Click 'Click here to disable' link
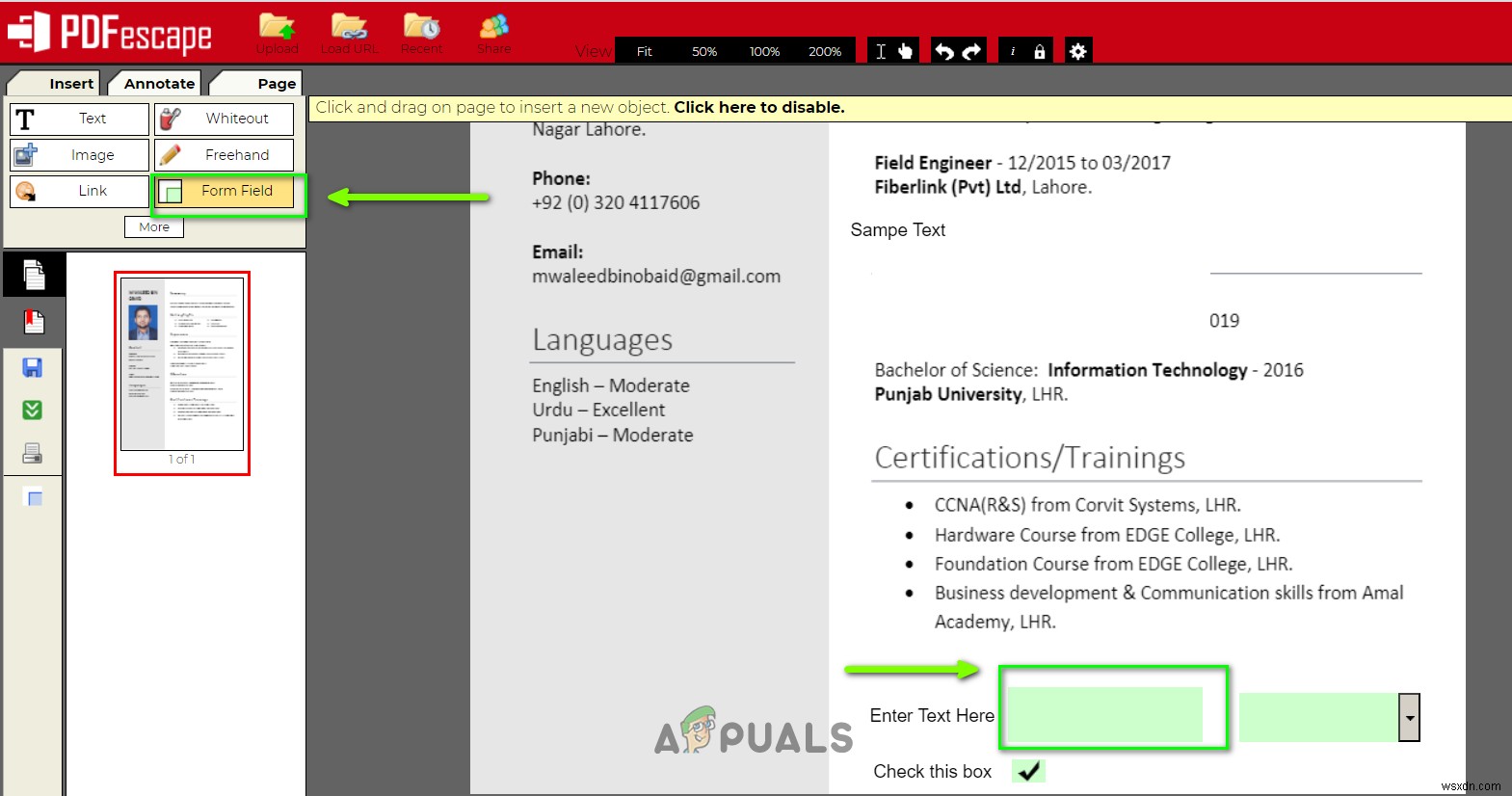1512x796 pixels. [x=759, y=107]
